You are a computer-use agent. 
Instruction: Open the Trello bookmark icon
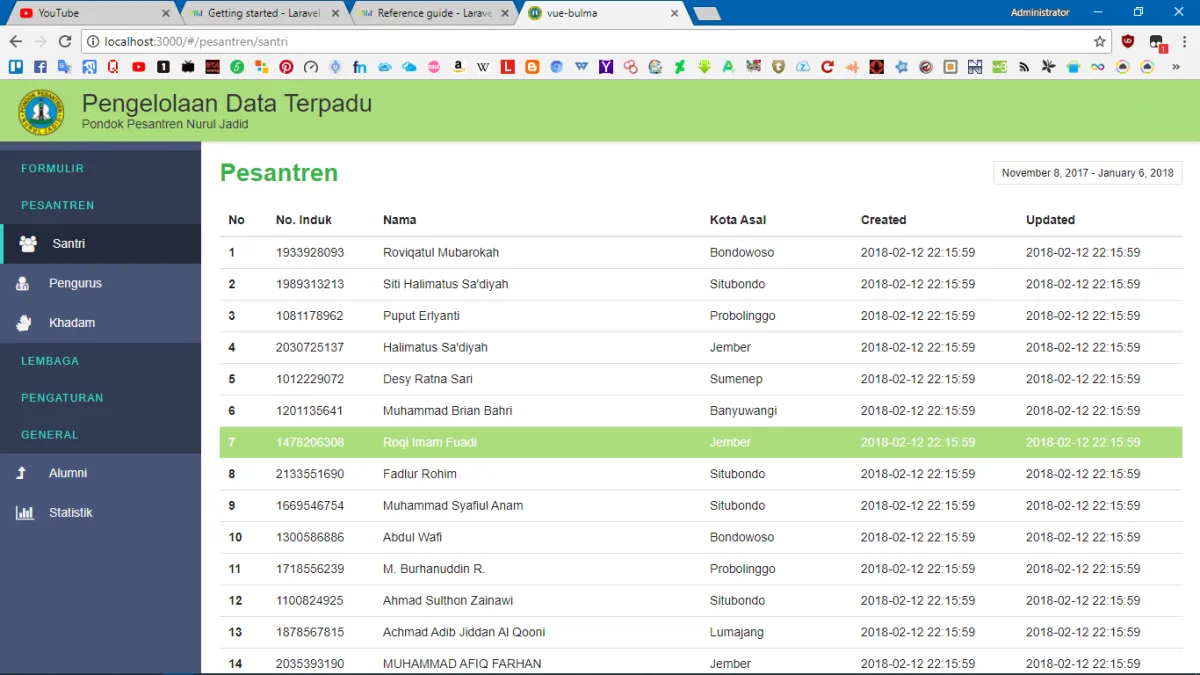tap(16, 67)
